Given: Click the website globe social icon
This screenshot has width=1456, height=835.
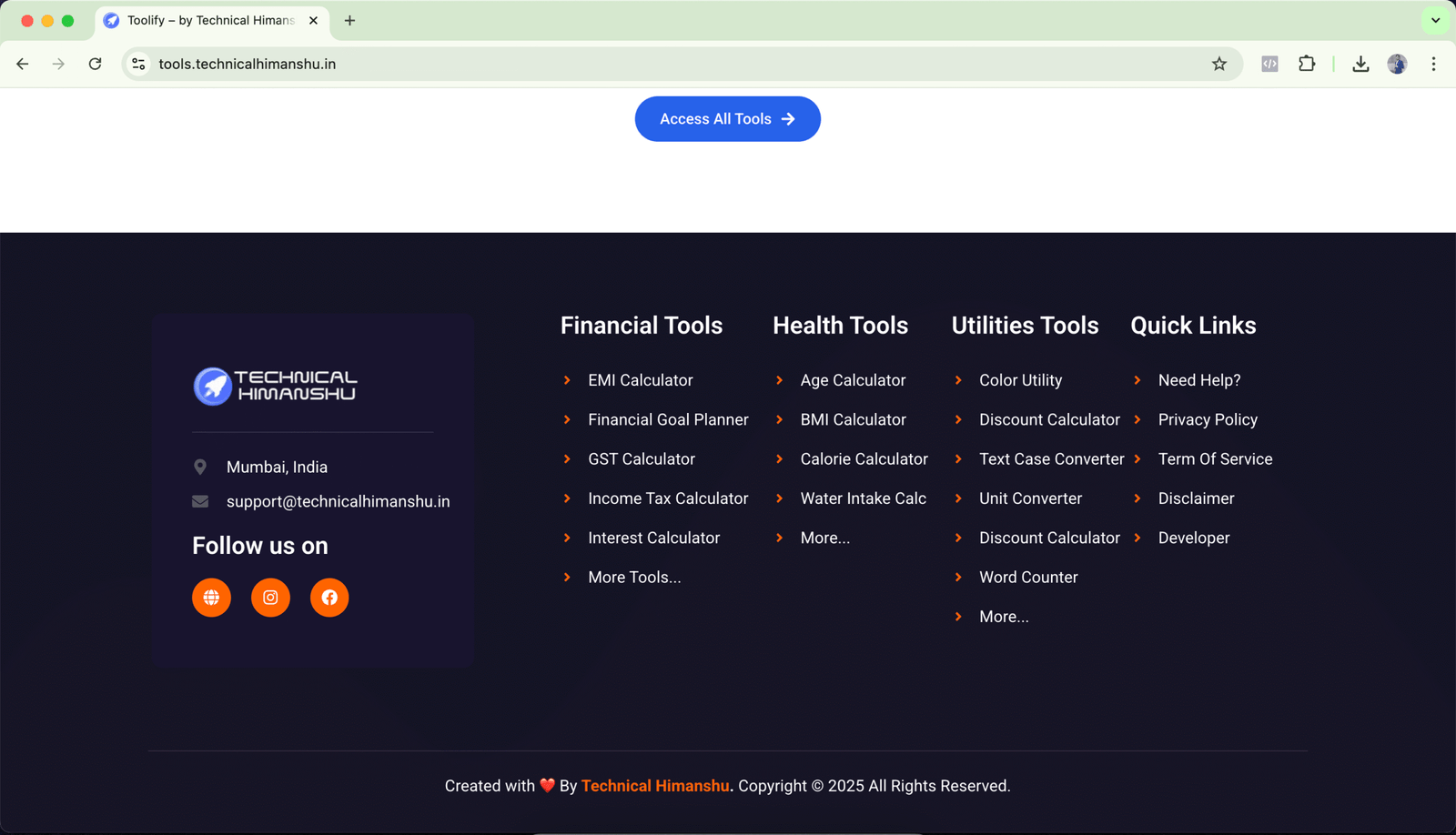Looking at the screenshot, I should tap(211, 598).
